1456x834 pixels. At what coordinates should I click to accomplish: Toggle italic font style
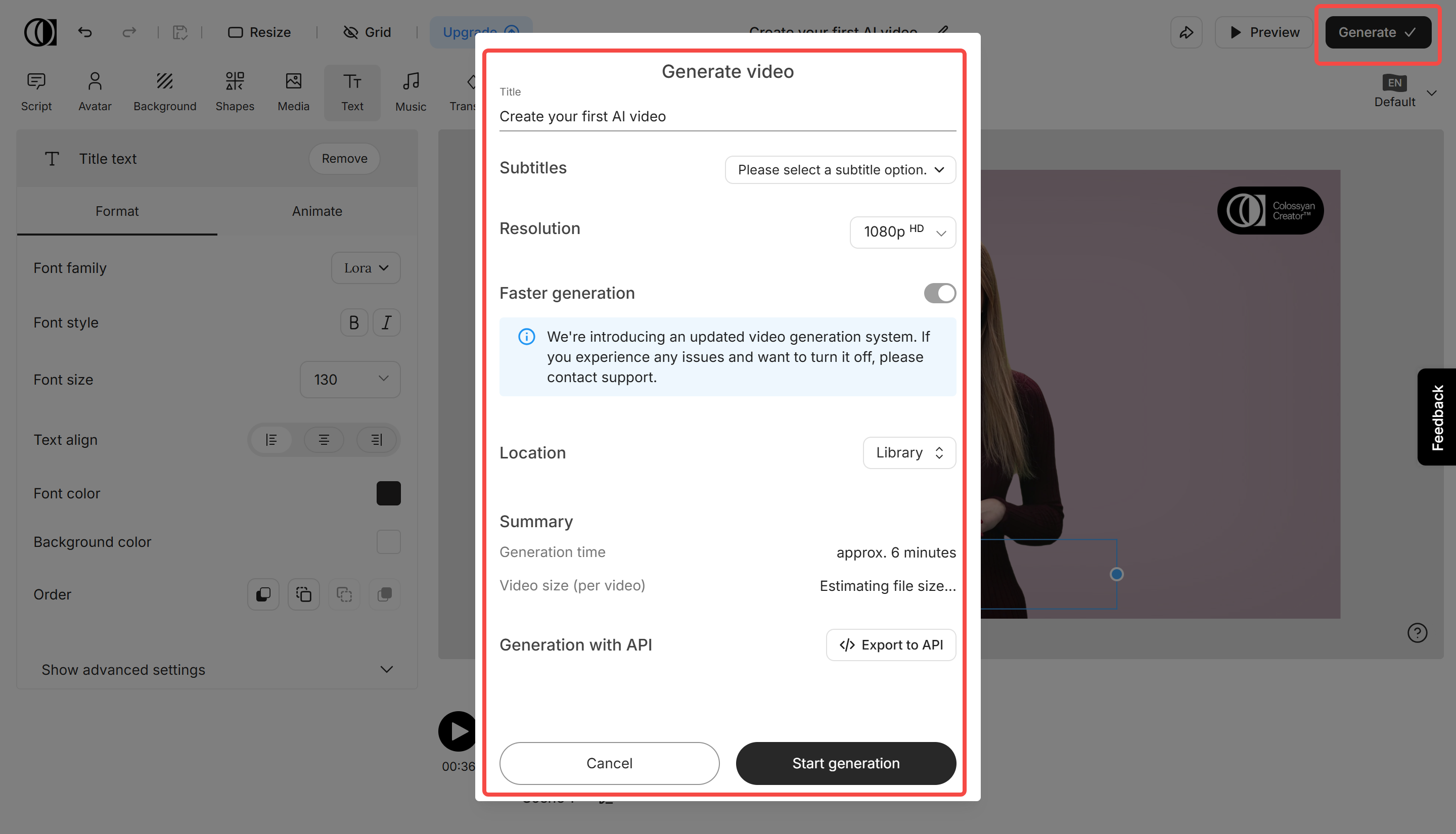tap(386, 322)
